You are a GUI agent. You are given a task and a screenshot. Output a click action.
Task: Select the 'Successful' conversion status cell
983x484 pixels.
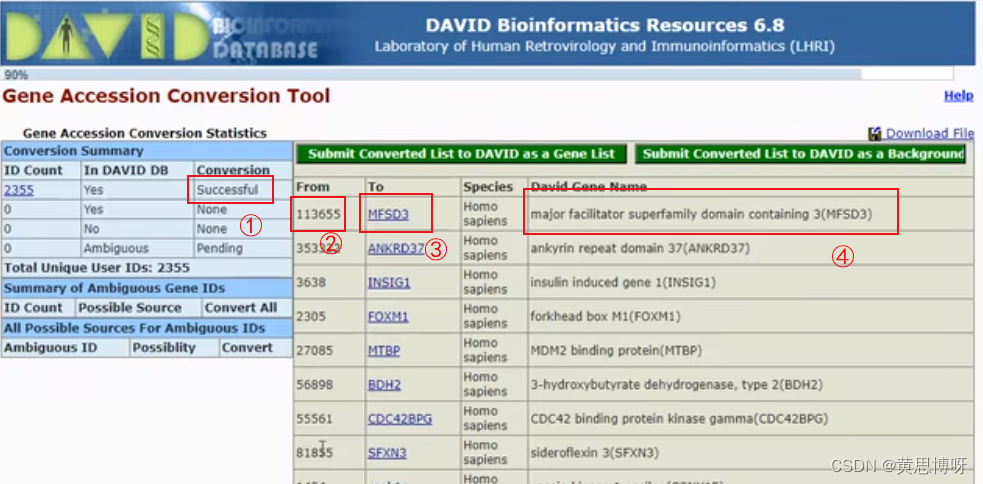pos(243,190)
